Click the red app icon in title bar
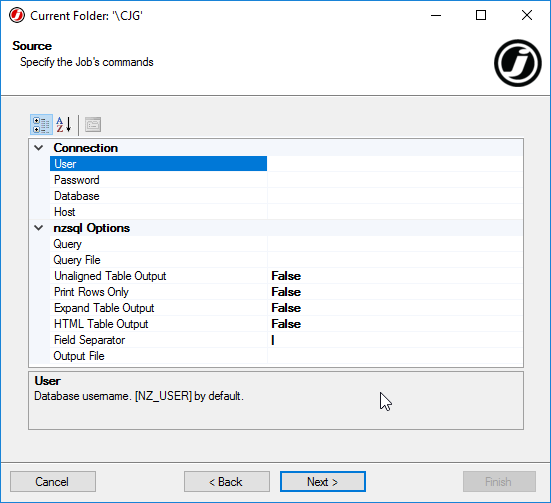This screenshot has height=503, width=551. click(x=17, y=15)
